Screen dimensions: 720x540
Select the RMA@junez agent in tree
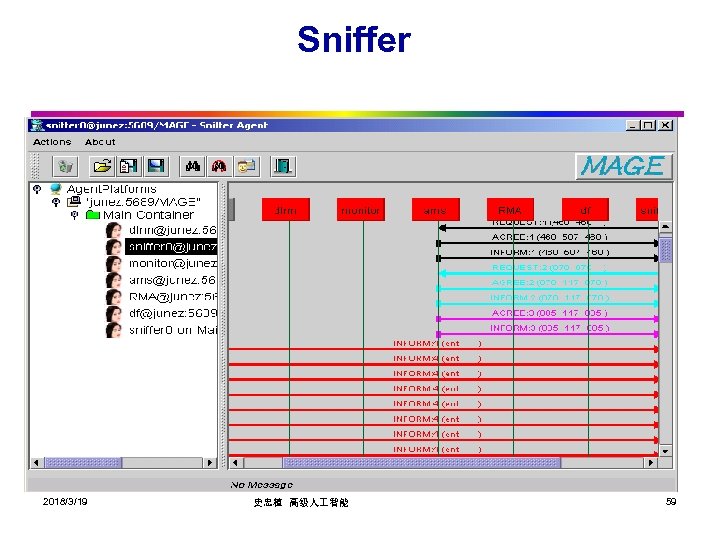[173, 297]
